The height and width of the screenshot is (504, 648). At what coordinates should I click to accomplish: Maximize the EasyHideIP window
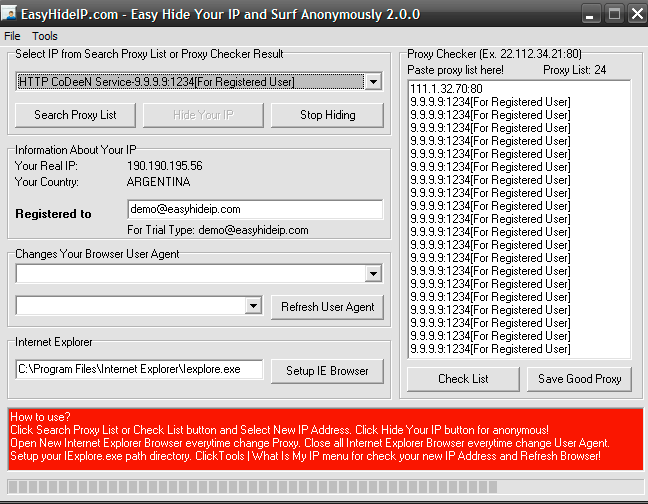pyautogui.click(x=615, y=14)
